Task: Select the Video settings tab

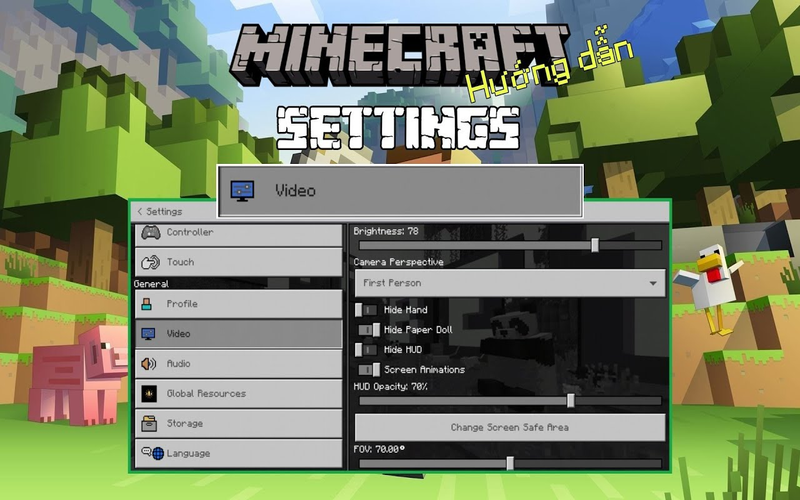Action: click(238, 334)
